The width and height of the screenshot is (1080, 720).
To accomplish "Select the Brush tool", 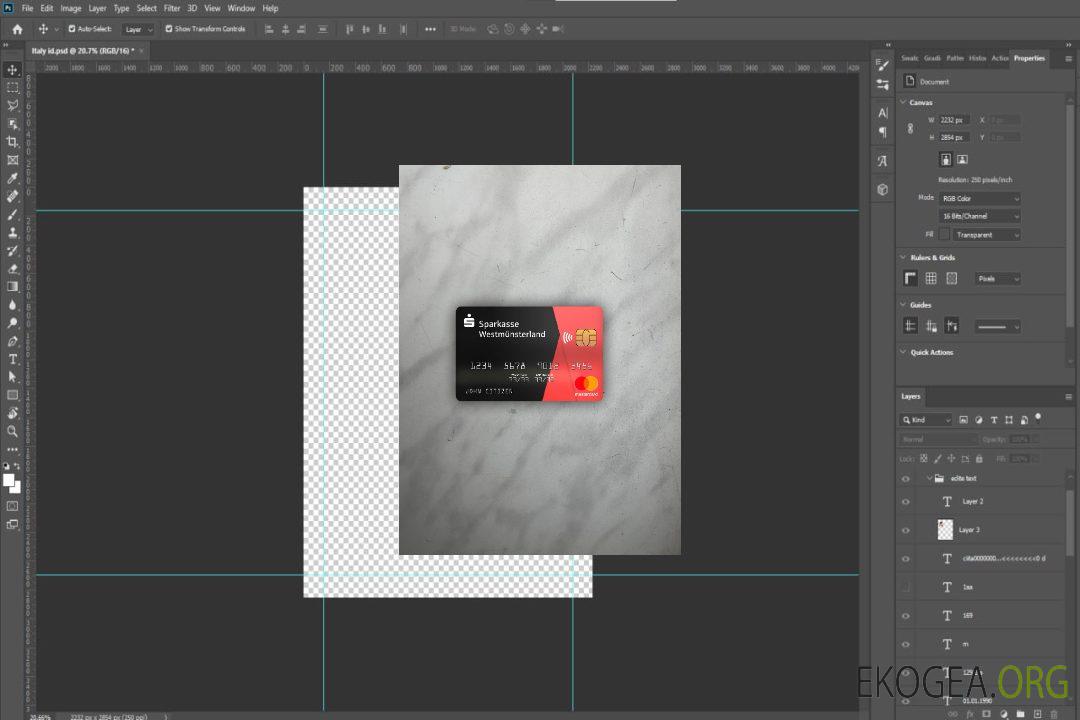I will point(12,214).
